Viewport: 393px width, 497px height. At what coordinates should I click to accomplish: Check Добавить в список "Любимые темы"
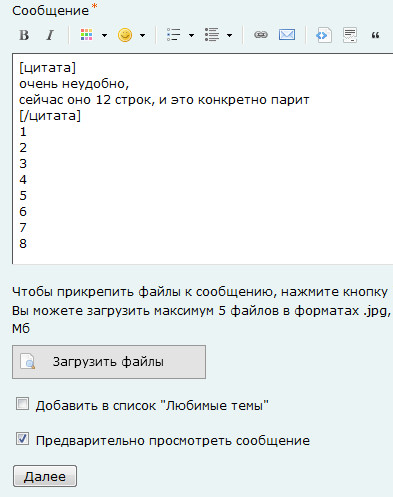pyautogui.click(x=22, y=404)
